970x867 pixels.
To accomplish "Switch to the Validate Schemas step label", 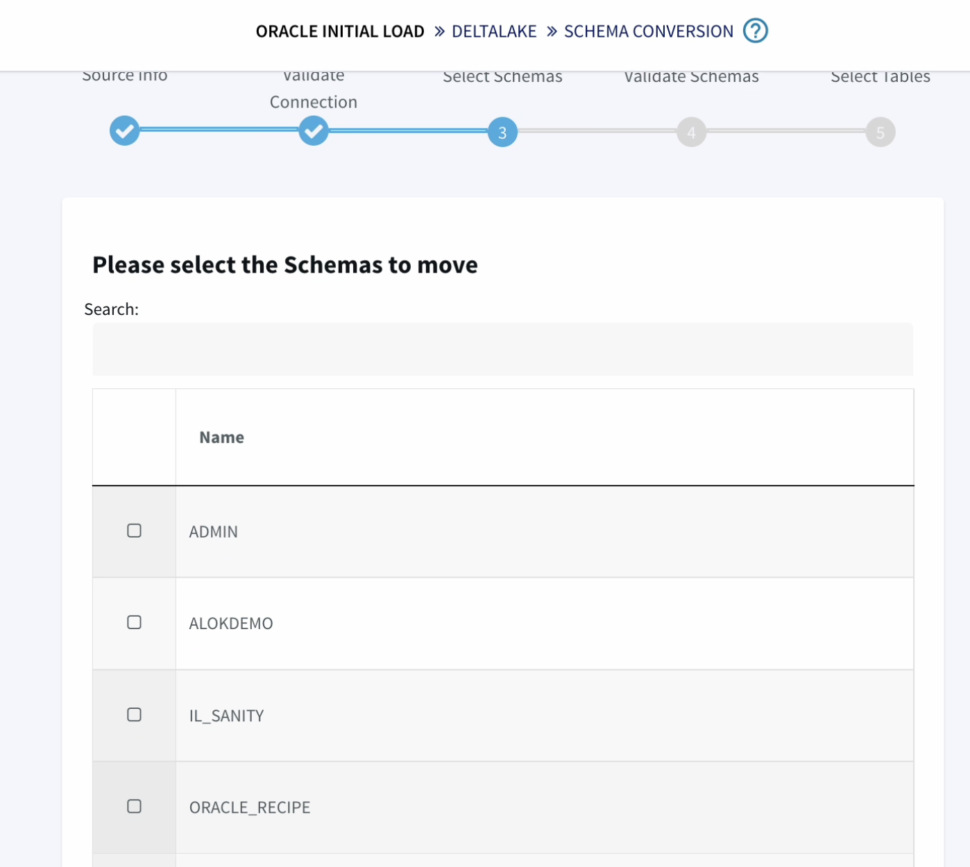I will [x=691, y=77].
